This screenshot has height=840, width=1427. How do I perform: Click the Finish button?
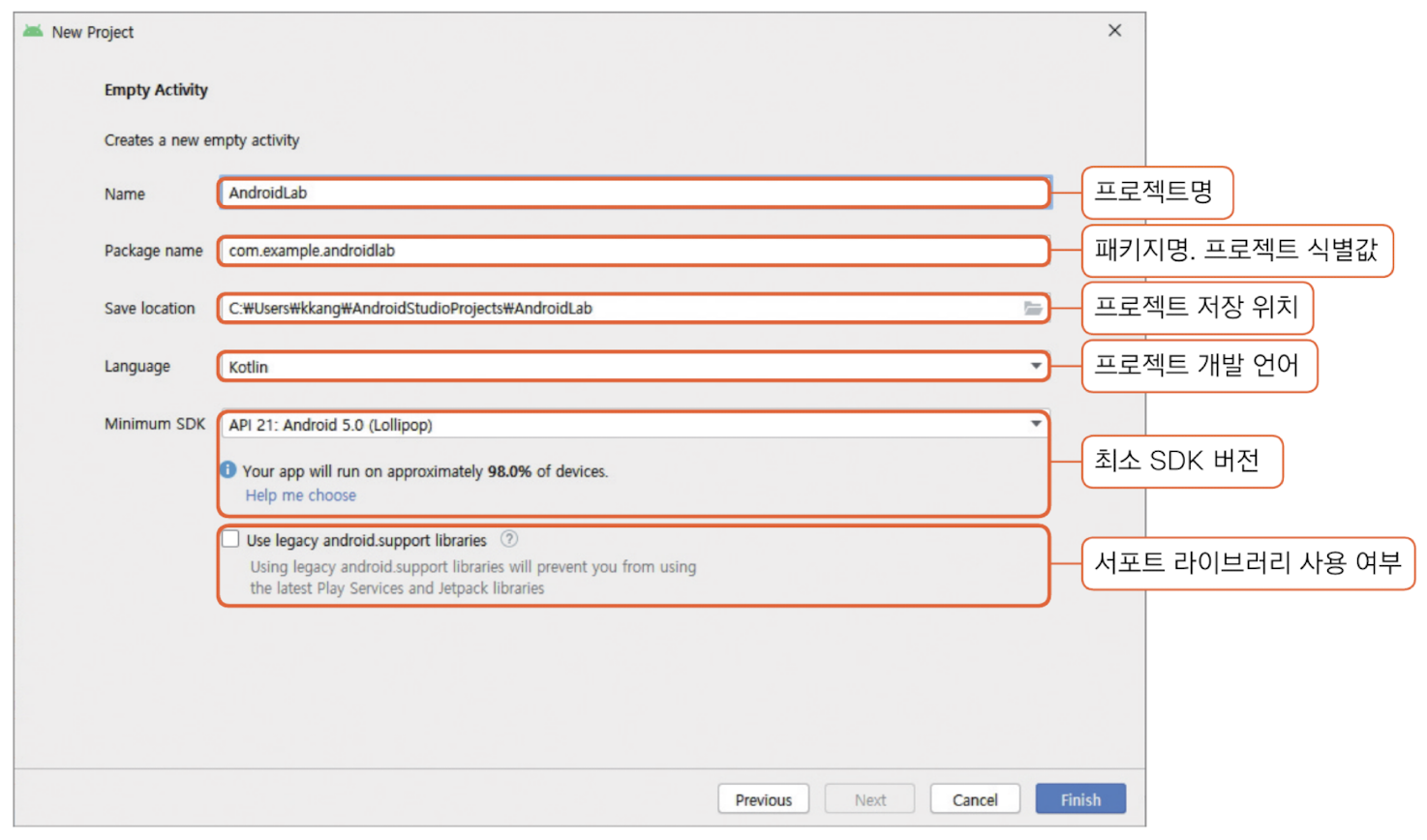[1080, 799]
